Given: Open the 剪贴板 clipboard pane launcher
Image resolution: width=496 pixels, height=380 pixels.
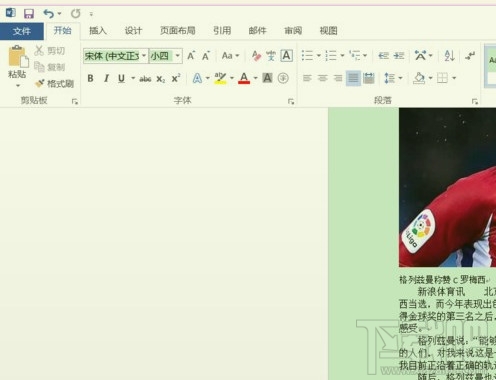Looking at the screenshot, I should 75,101.
